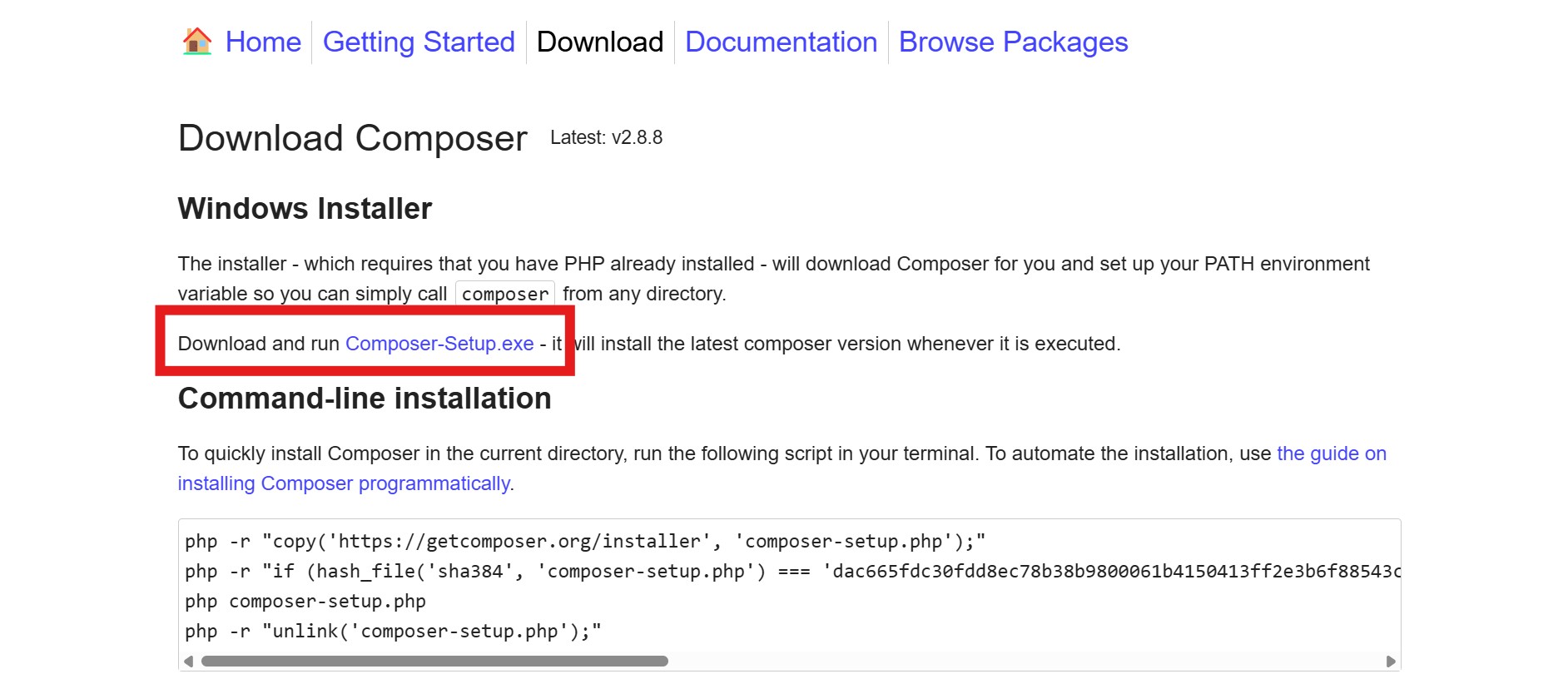Open the Browse Packages link
The height and width of the screenshot is (674, 1568).
pyautogui.click(x=1013, y=42)
